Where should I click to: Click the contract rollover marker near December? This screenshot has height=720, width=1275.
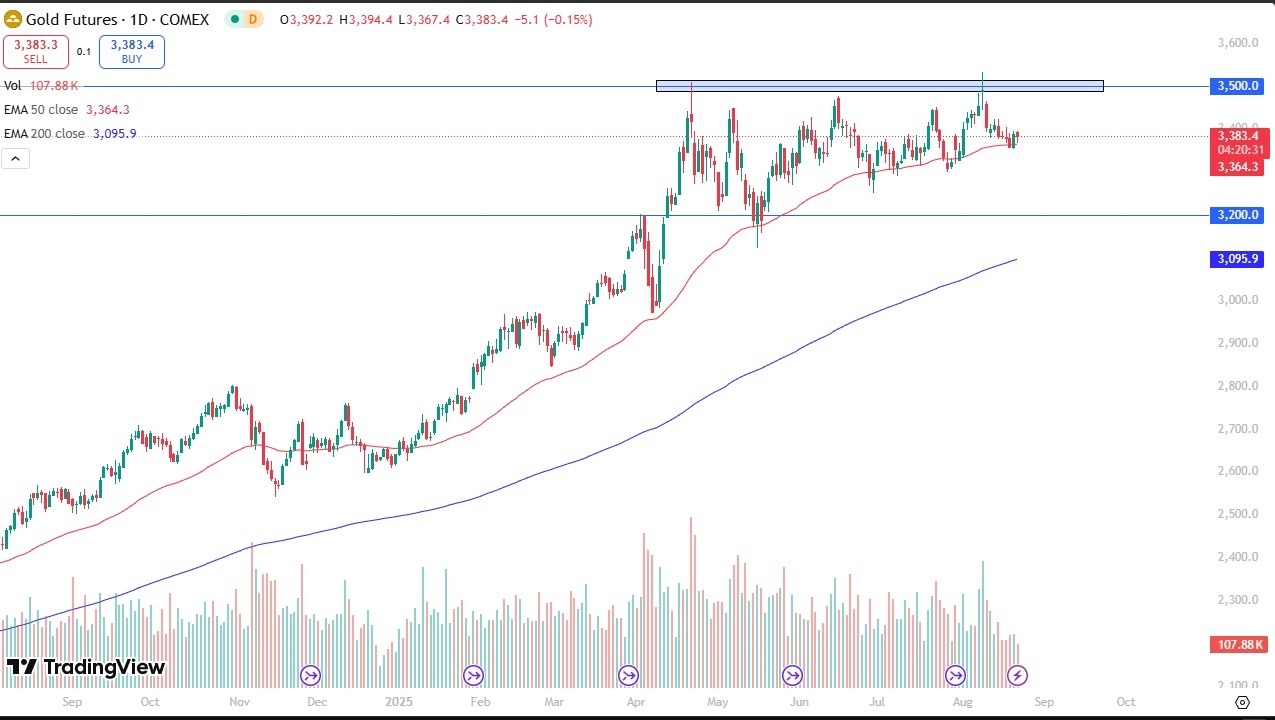pos(311,675)
